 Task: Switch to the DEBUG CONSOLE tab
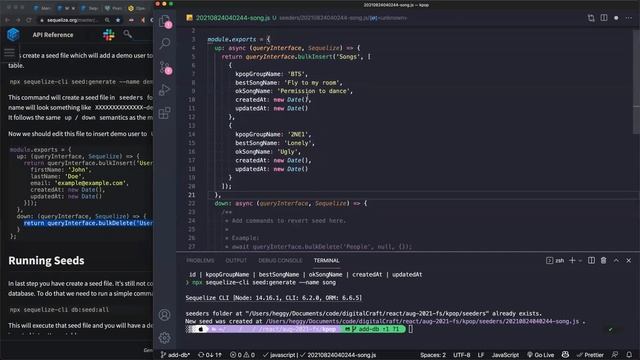click(280, 260)
